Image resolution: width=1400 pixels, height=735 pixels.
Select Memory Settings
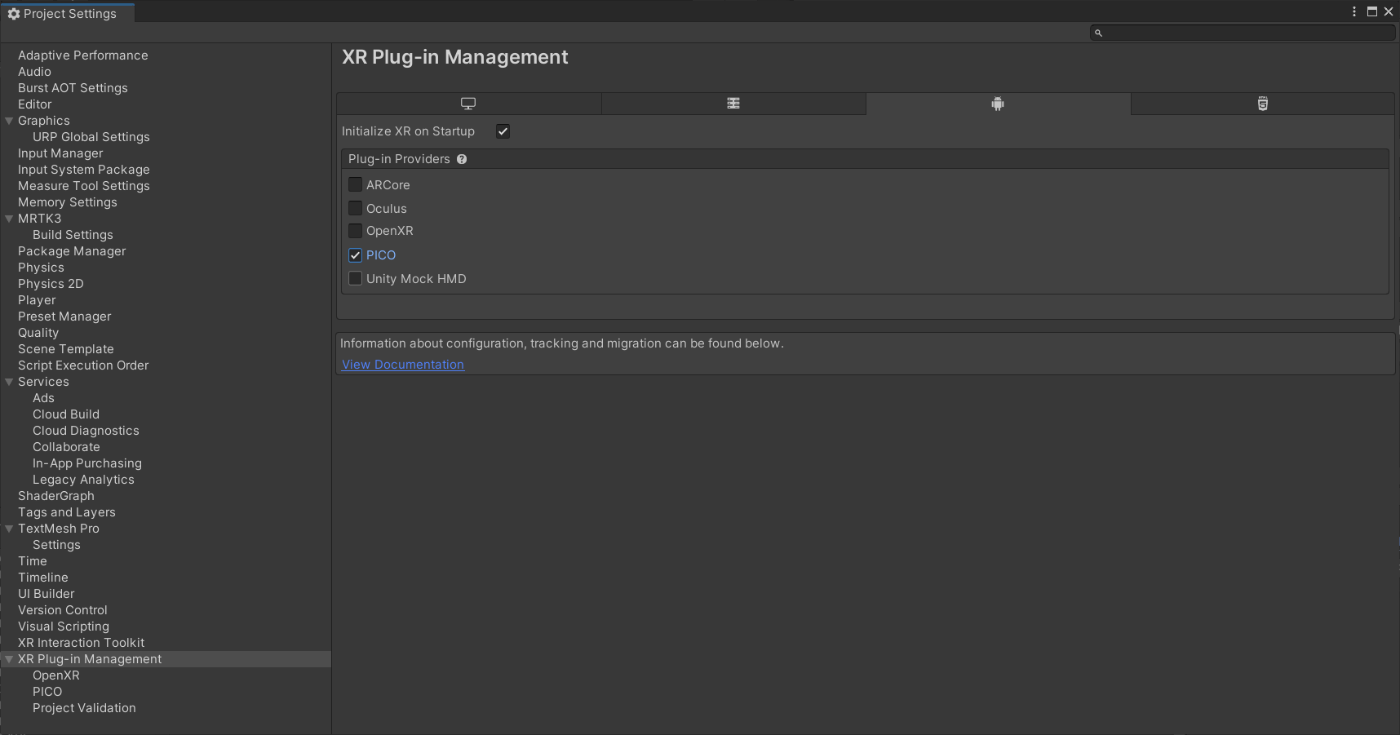point(67,202)
